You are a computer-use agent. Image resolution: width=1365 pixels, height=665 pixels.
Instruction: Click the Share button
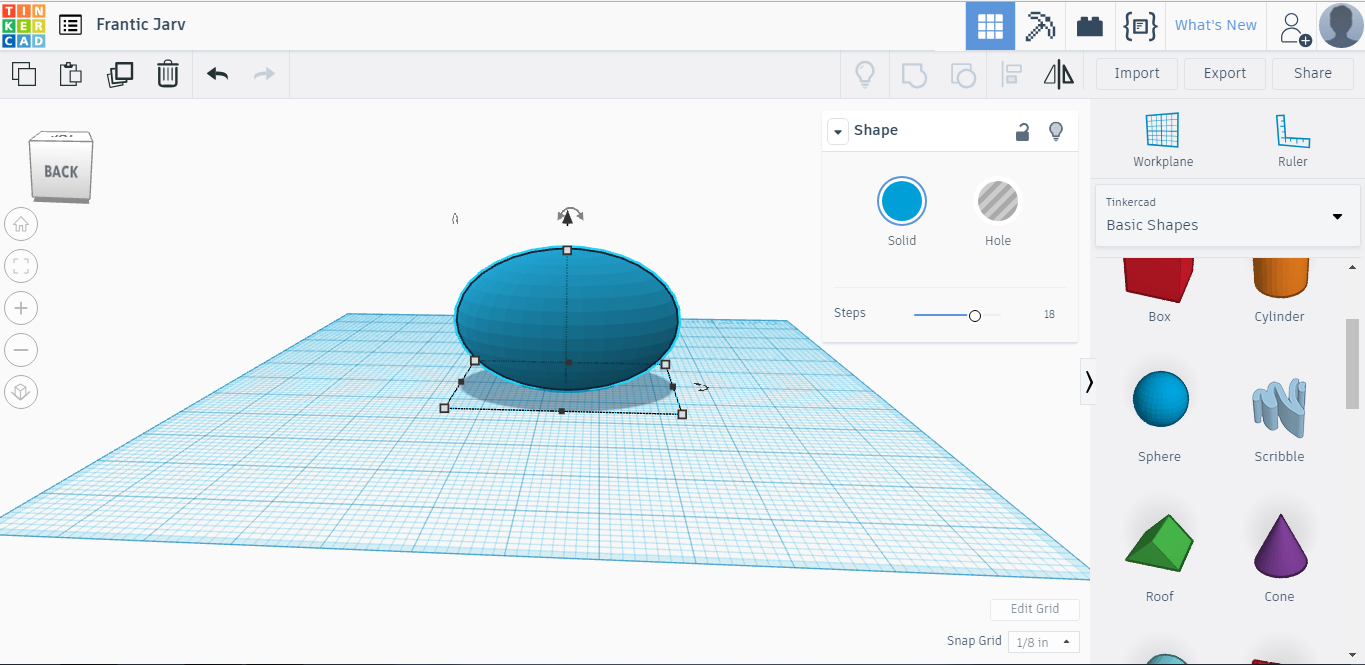(x=1313, y=73)
